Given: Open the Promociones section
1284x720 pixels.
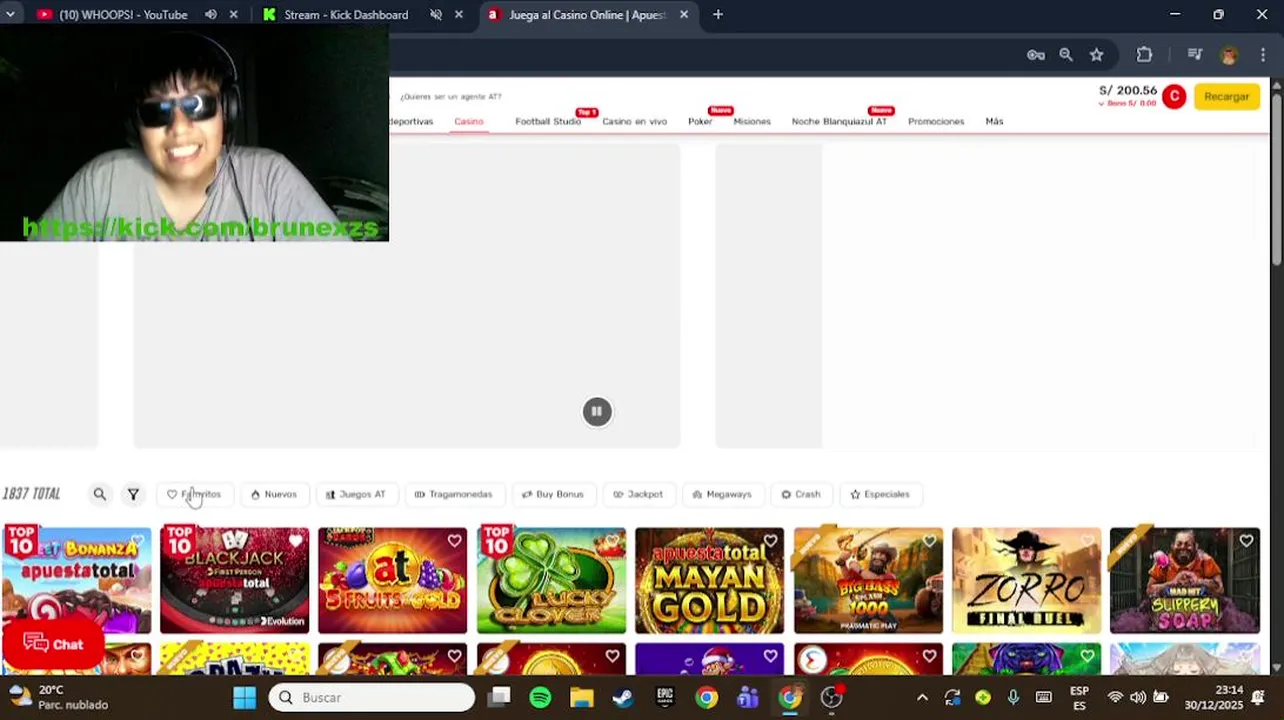Looking at the screenshot, I should click(x=936, y=121).
